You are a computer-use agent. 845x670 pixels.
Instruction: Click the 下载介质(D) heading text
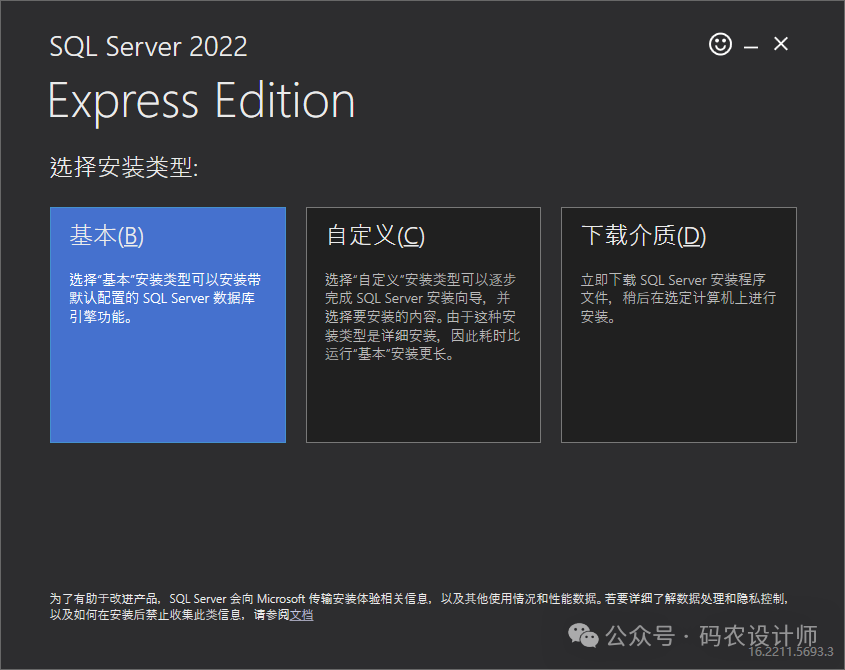[x=643, y=236]
